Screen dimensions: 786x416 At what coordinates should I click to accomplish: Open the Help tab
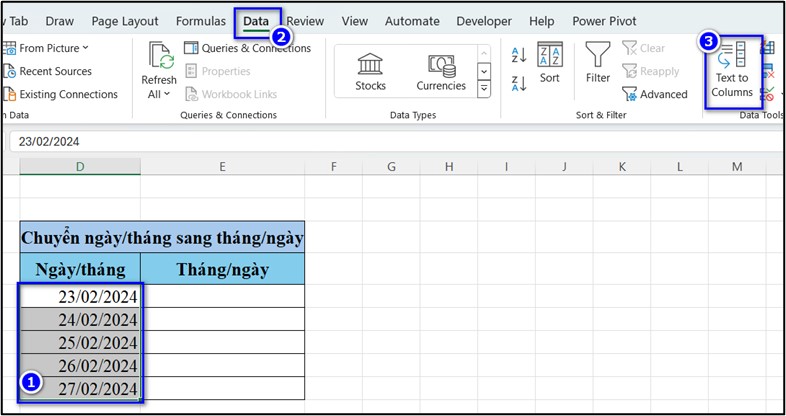(x=541, y=22)
